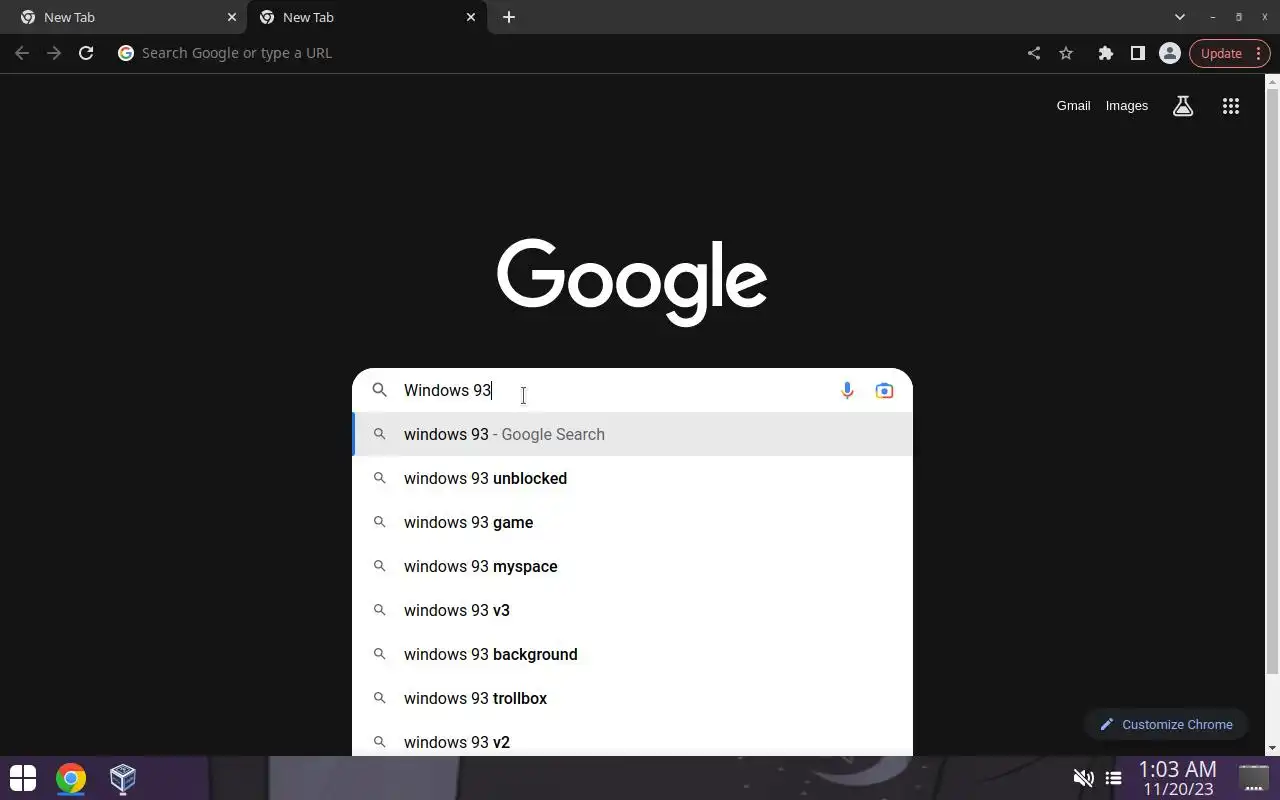The height and width of the screenshot is (800, 1280).
Task: Reload the current page
Action: 86,53
